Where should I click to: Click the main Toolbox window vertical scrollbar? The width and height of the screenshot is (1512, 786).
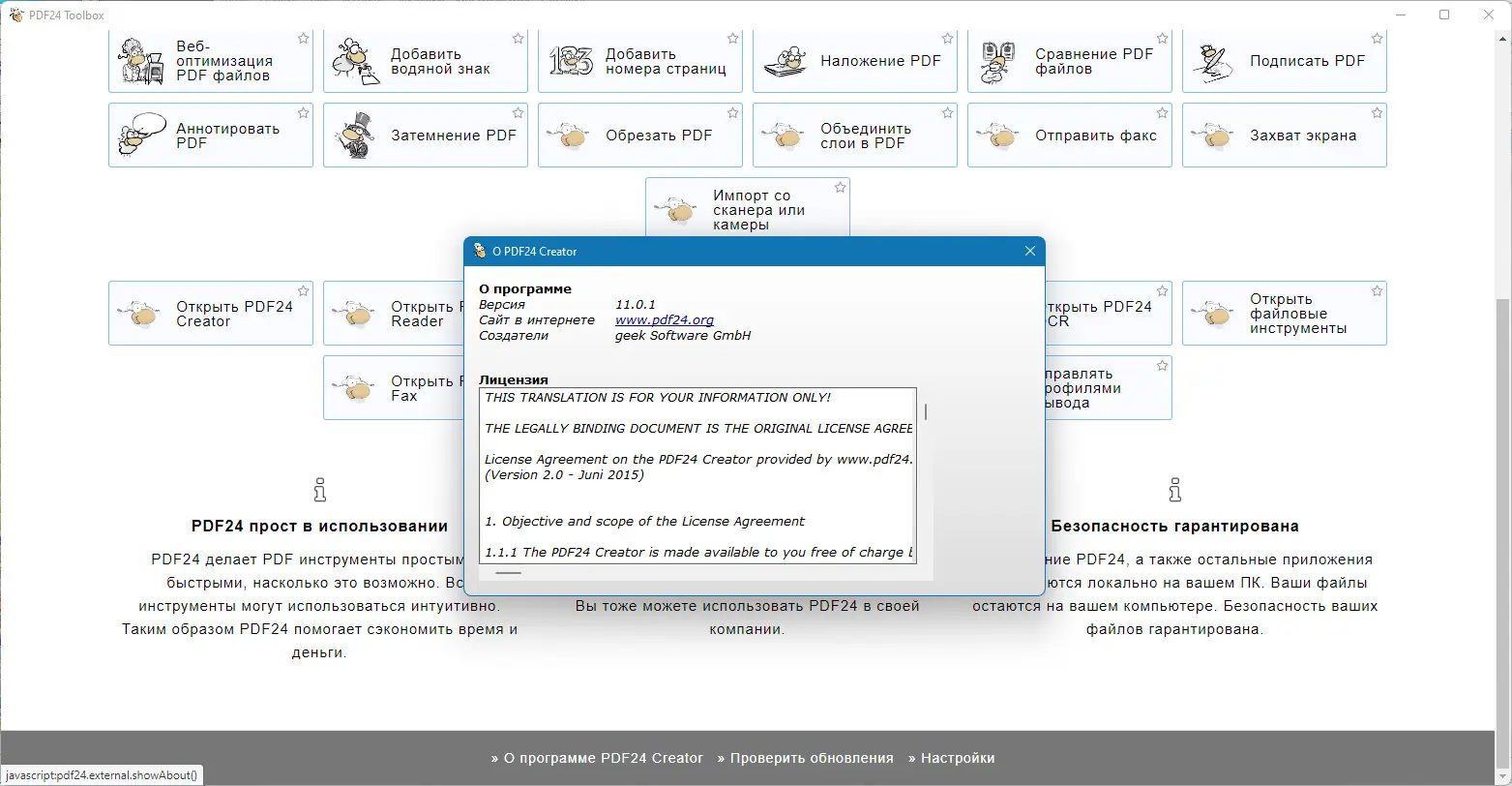pos(1503,513)
